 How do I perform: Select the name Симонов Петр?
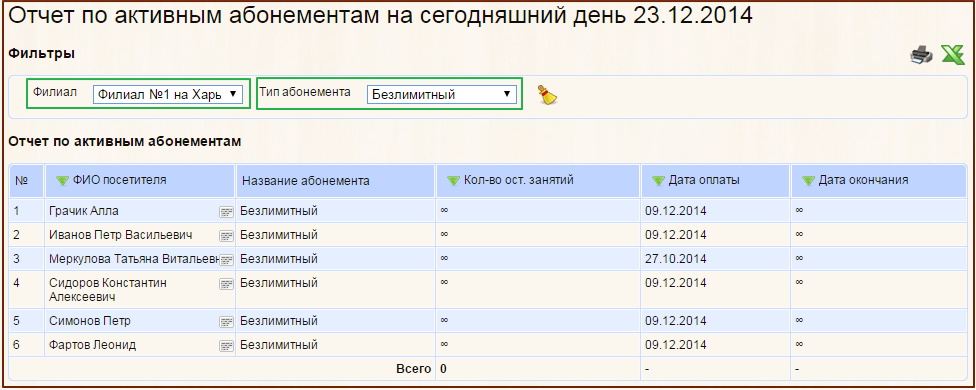tap(89, 321)
